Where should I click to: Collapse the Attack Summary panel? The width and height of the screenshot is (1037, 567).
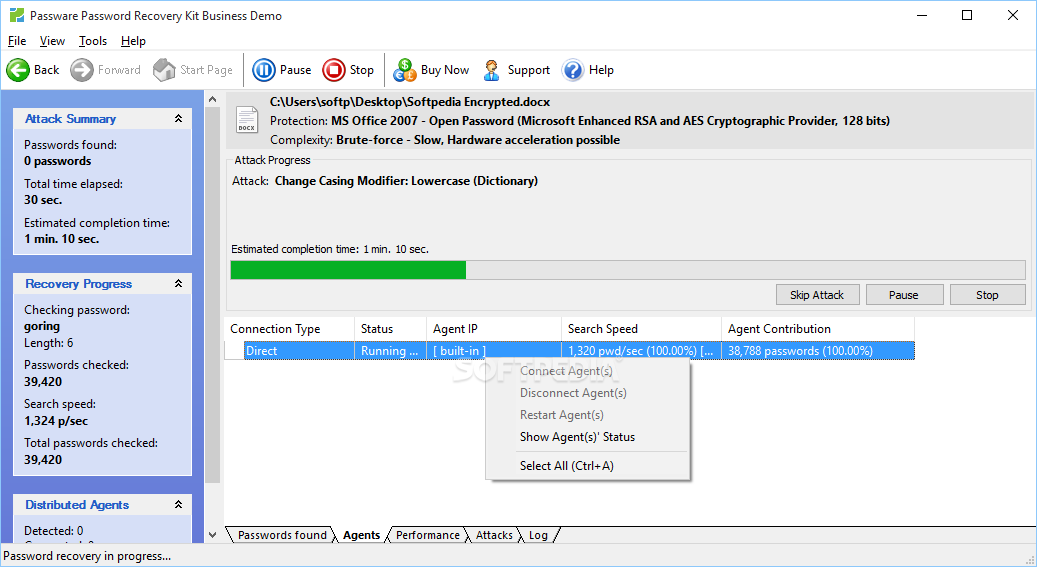click(179, 118)
